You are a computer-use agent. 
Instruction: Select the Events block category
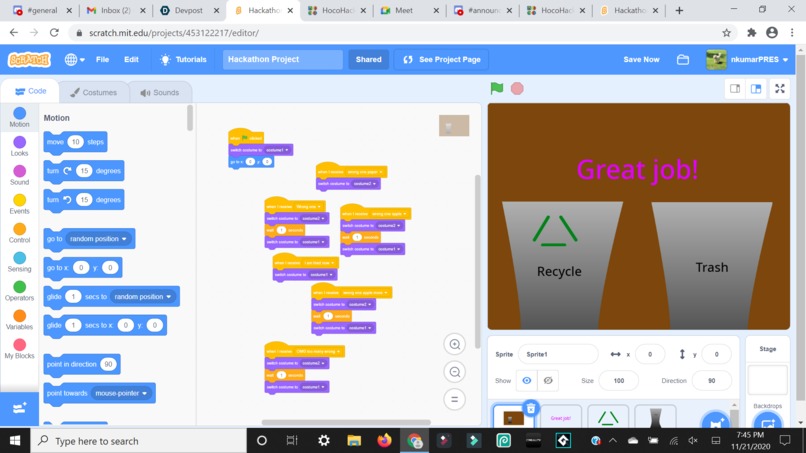pos(20,204)
